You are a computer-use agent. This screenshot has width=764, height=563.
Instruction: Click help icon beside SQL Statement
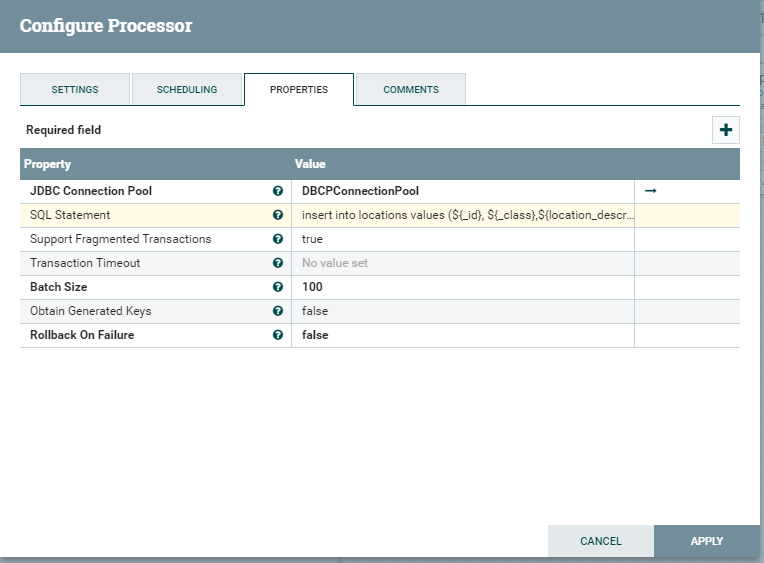[x=278, y=215]
